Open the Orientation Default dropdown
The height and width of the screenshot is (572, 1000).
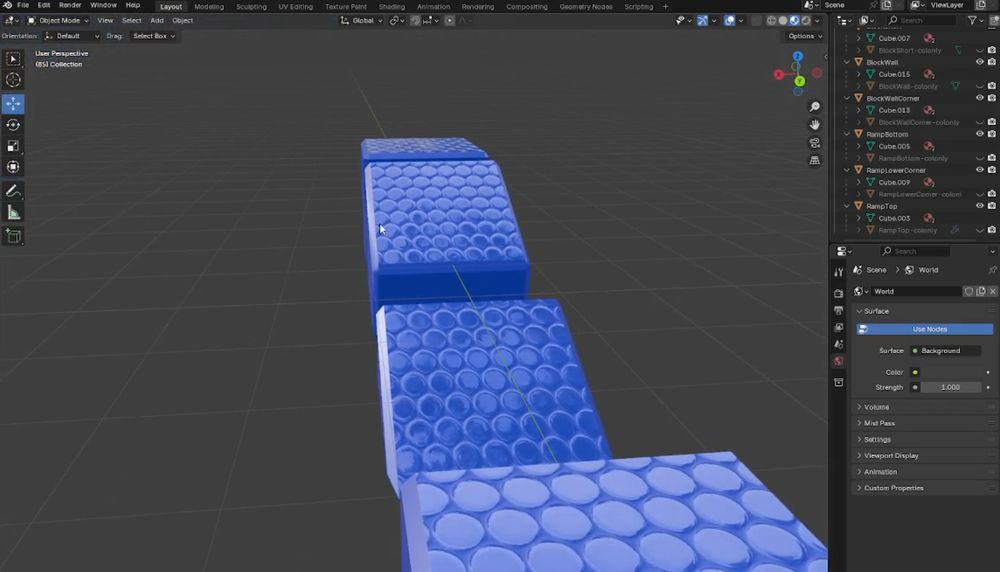coord(72,36)
